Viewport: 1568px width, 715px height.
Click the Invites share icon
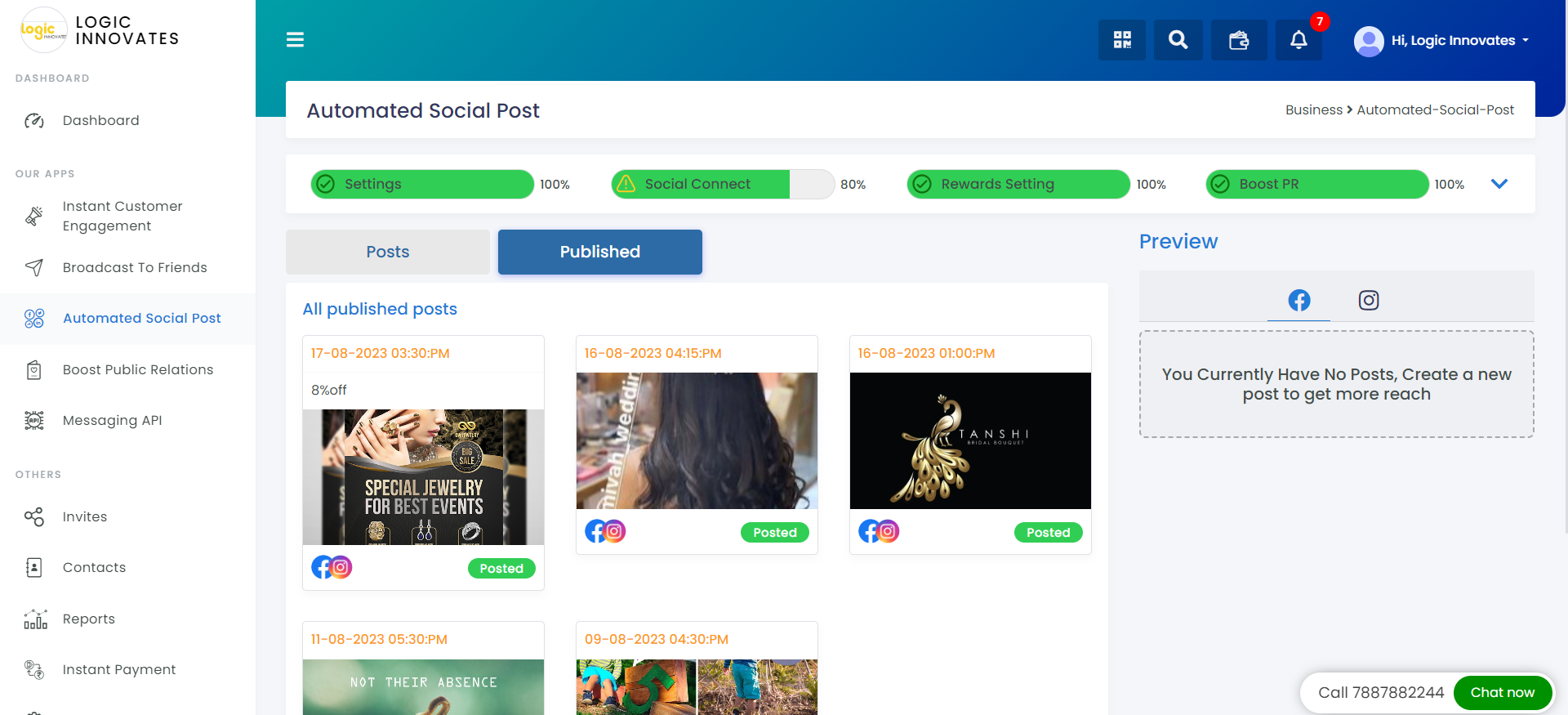(x=34, y=517)
